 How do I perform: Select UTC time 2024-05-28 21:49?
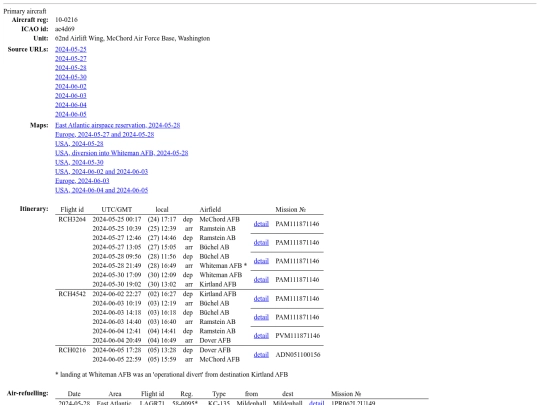click(117, 266)
